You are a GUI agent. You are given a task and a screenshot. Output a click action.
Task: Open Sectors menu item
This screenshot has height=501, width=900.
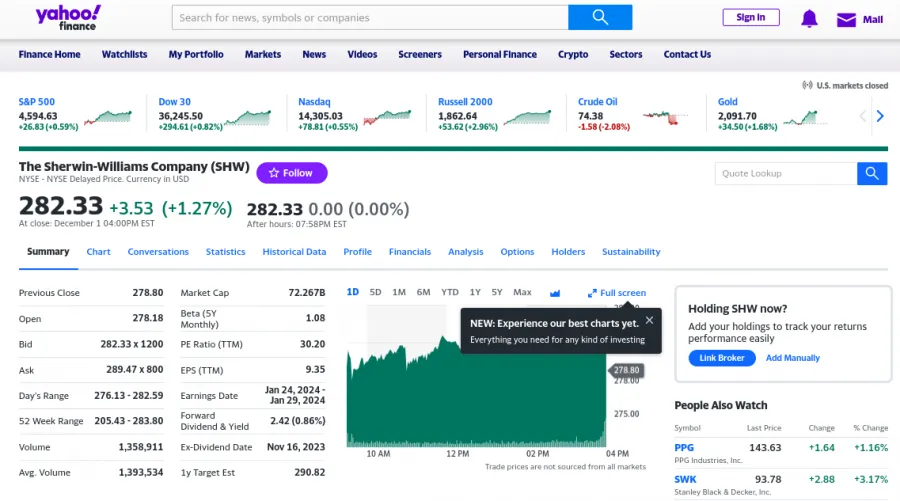coord(626,55)
